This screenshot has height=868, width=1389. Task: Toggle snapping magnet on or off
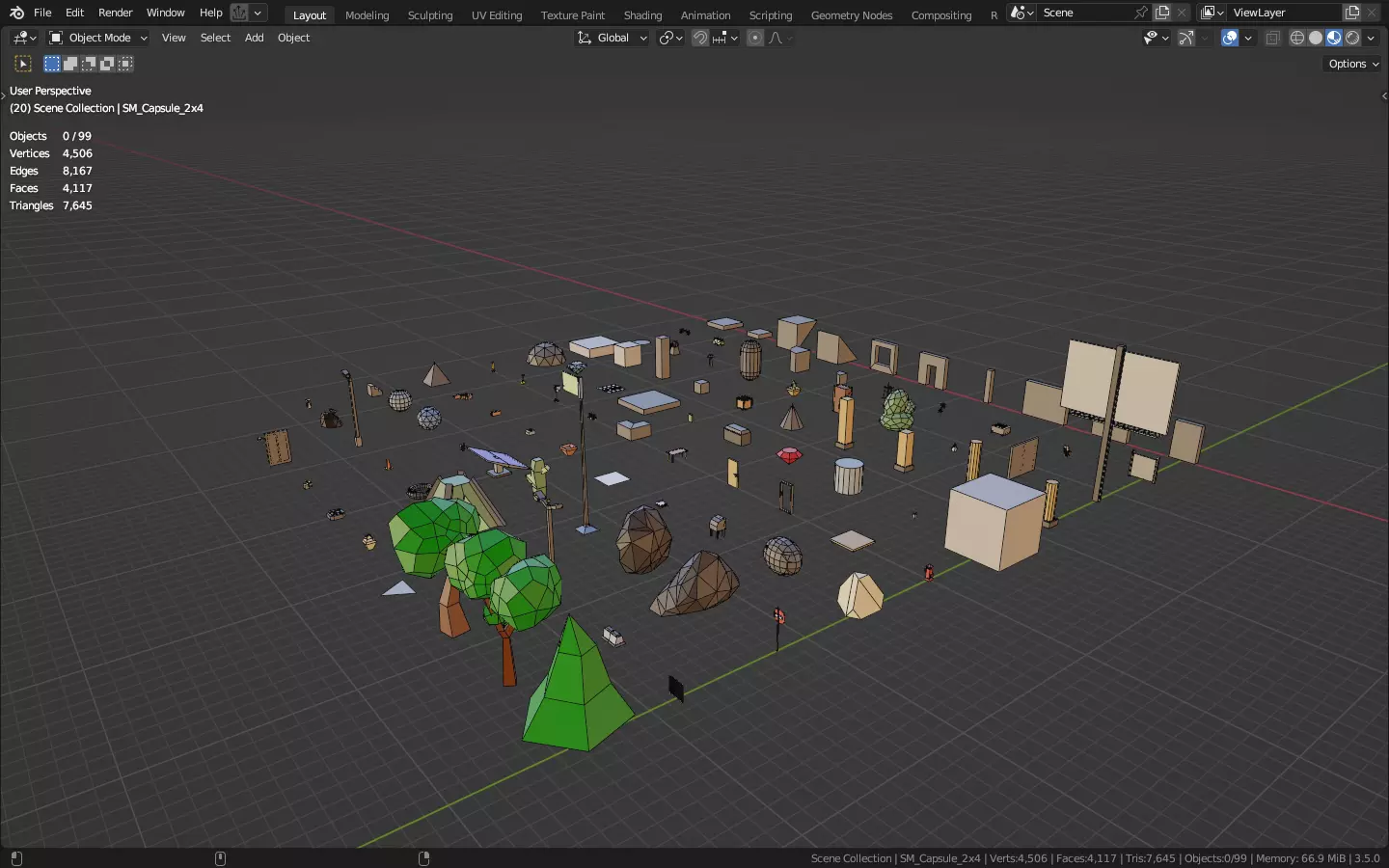701,38
